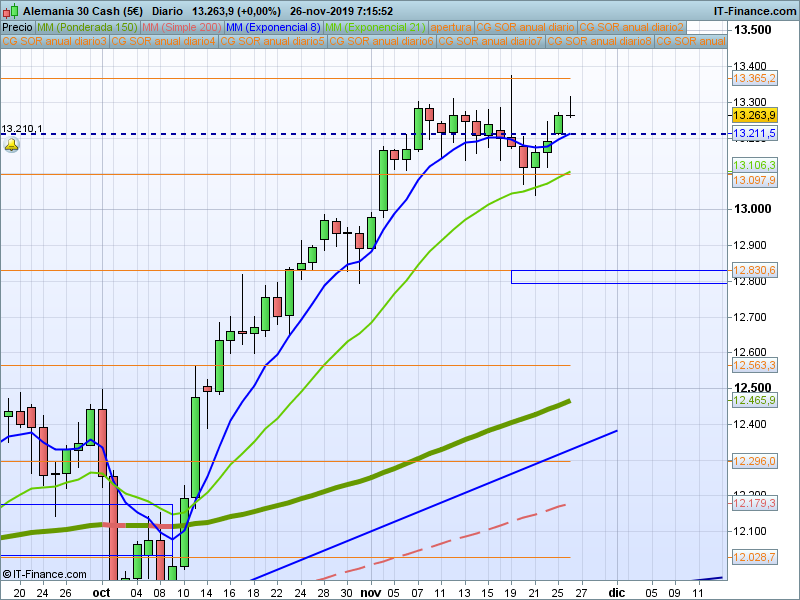Open the MM (Ponderada 150) indicator label

coord(87,28)
